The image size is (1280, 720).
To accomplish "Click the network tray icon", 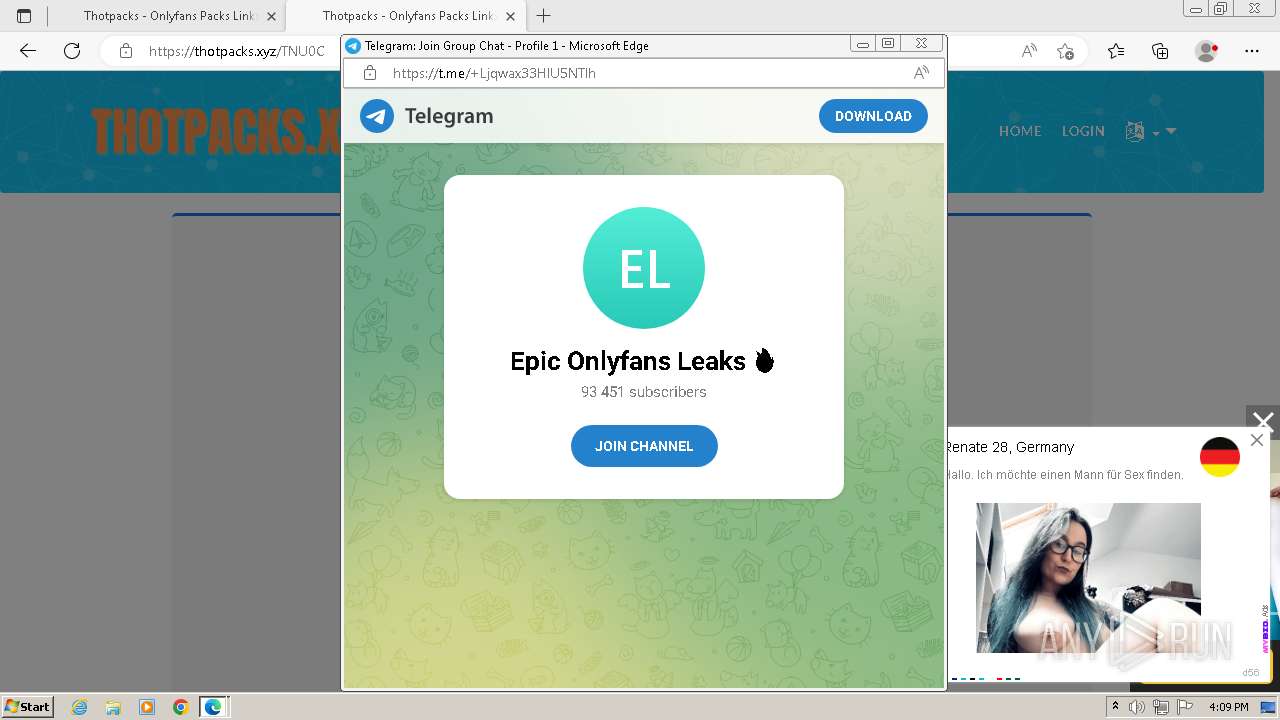I will [x=1161, y=707].
